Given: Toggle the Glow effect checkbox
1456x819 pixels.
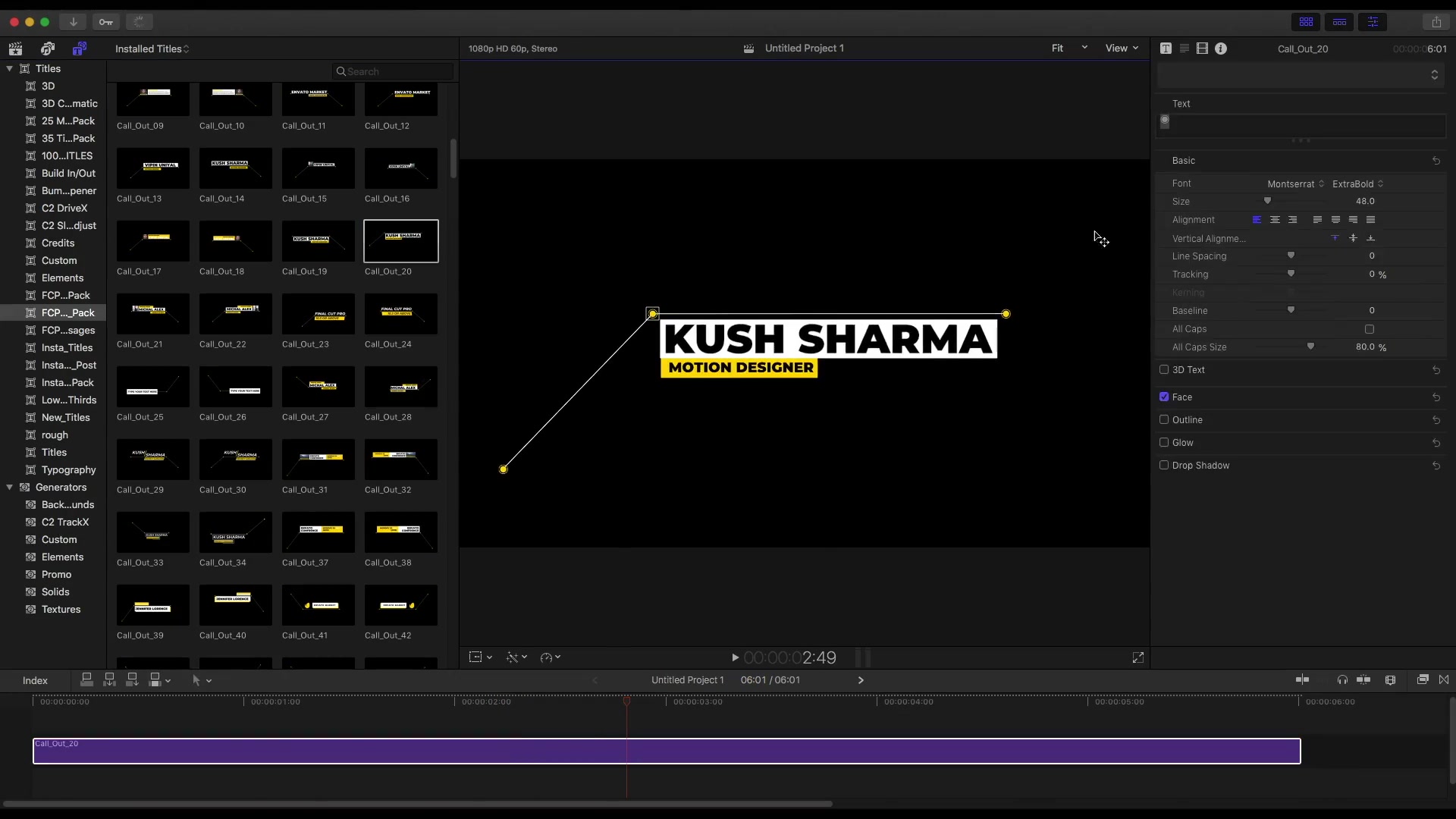Looking at the screenshot, I should 1164,442.
